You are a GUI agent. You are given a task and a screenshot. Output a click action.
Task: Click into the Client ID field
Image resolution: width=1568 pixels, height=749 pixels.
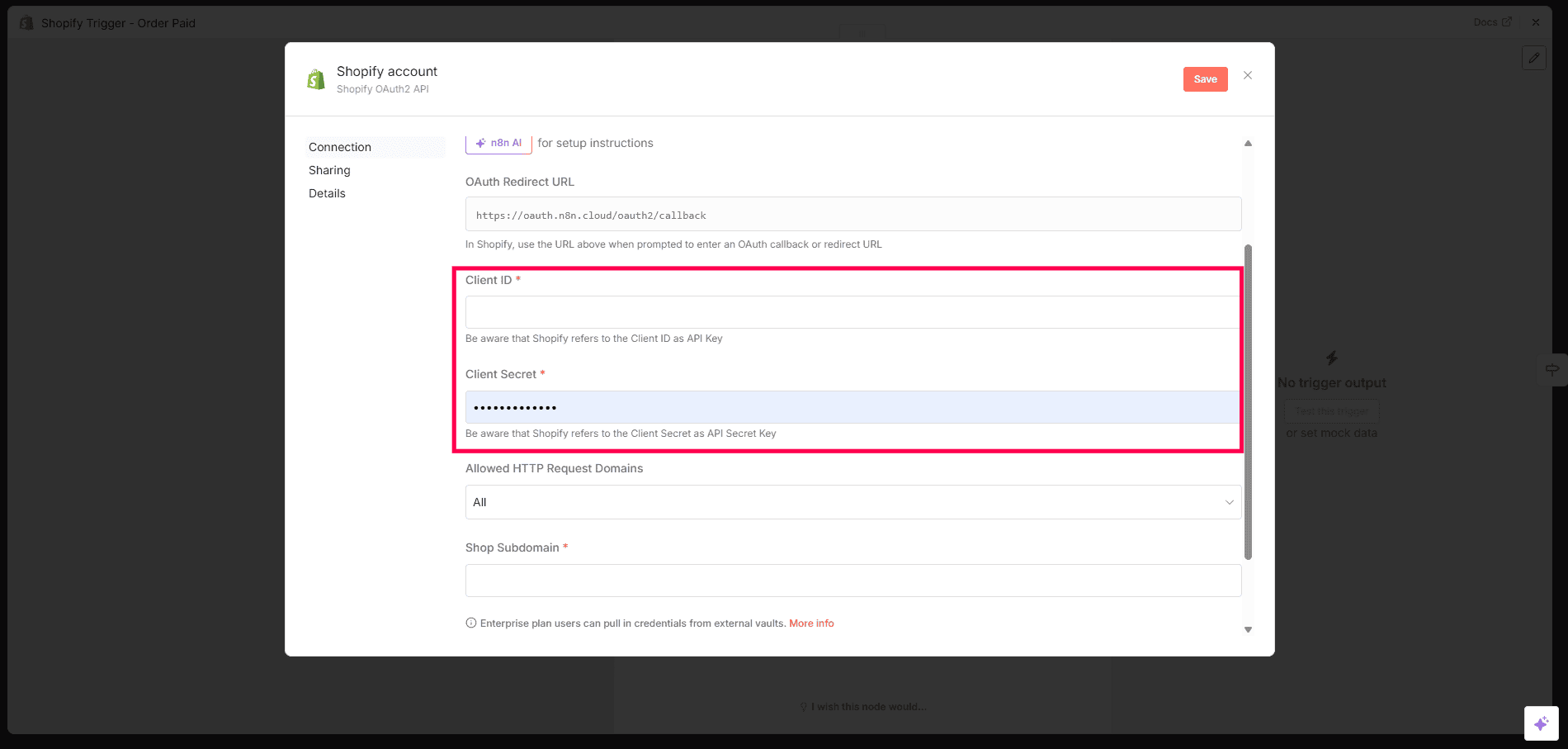tap(852, 312)
